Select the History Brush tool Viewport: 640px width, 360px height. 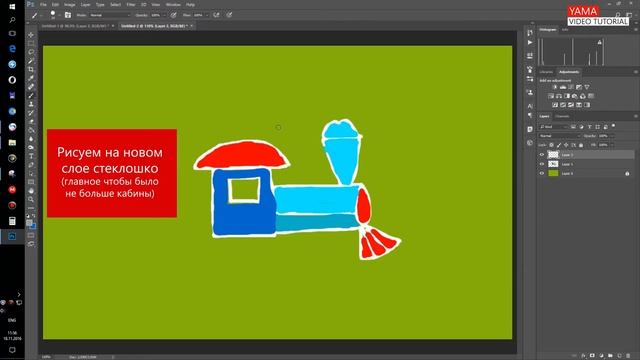click(31, 113)
